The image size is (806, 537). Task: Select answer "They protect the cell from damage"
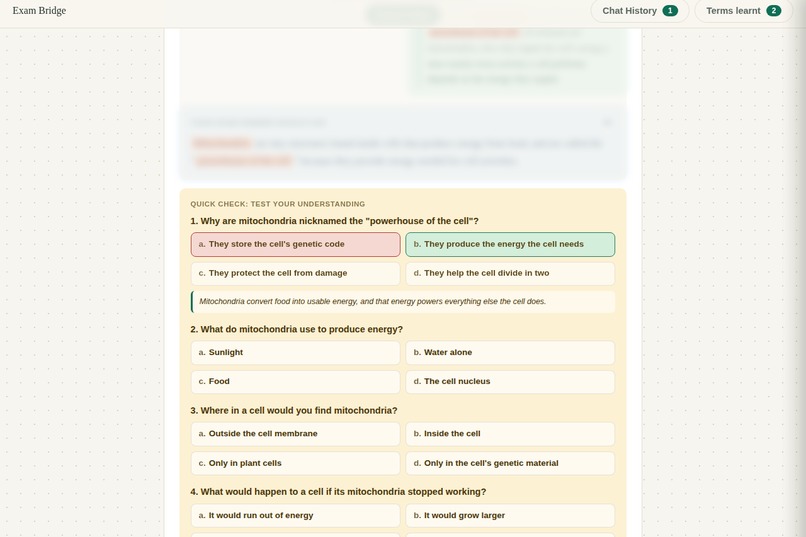pyautogui.click(x=296, y=273)
